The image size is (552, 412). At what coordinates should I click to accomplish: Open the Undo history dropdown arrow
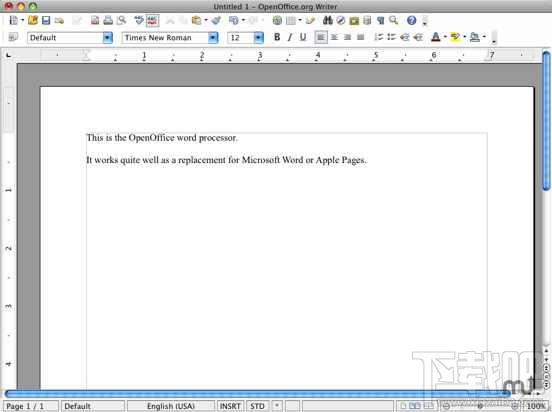point(243,20)
